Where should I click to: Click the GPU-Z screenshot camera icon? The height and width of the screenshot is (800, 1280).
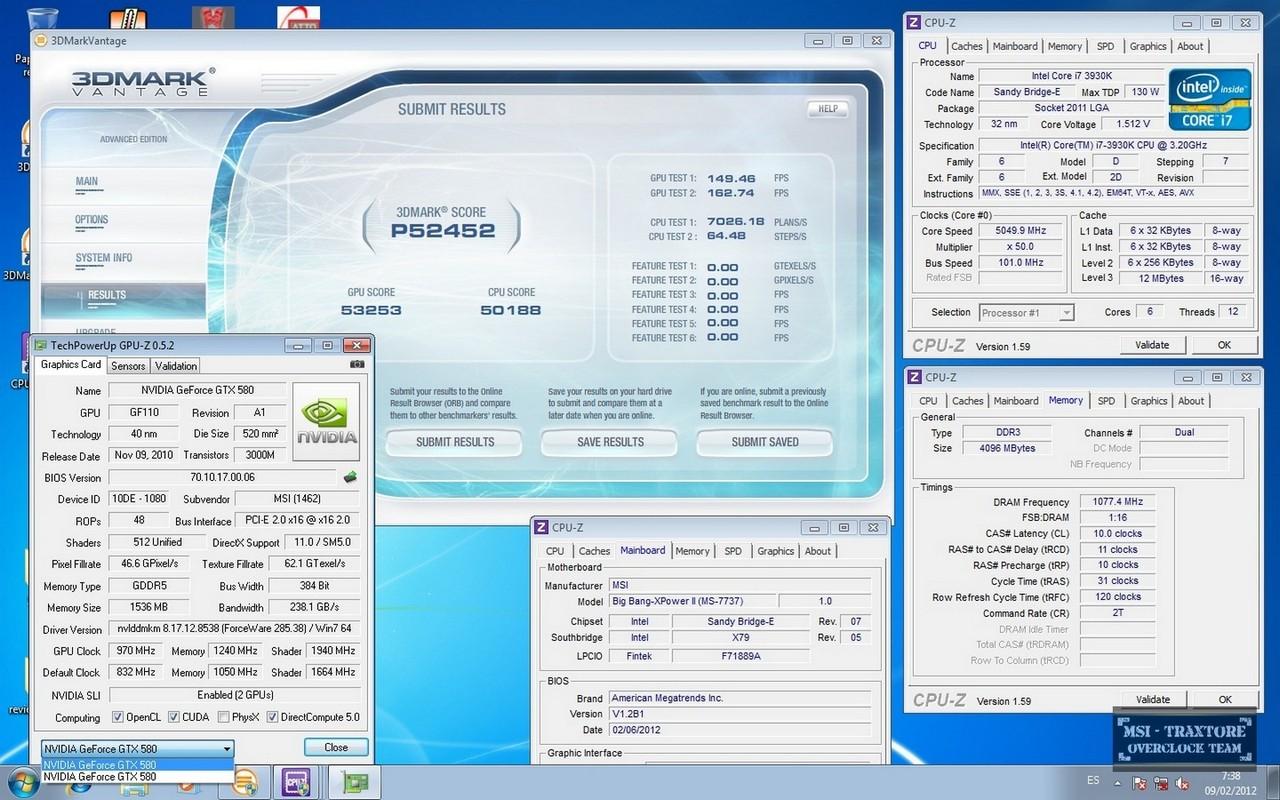358,365
